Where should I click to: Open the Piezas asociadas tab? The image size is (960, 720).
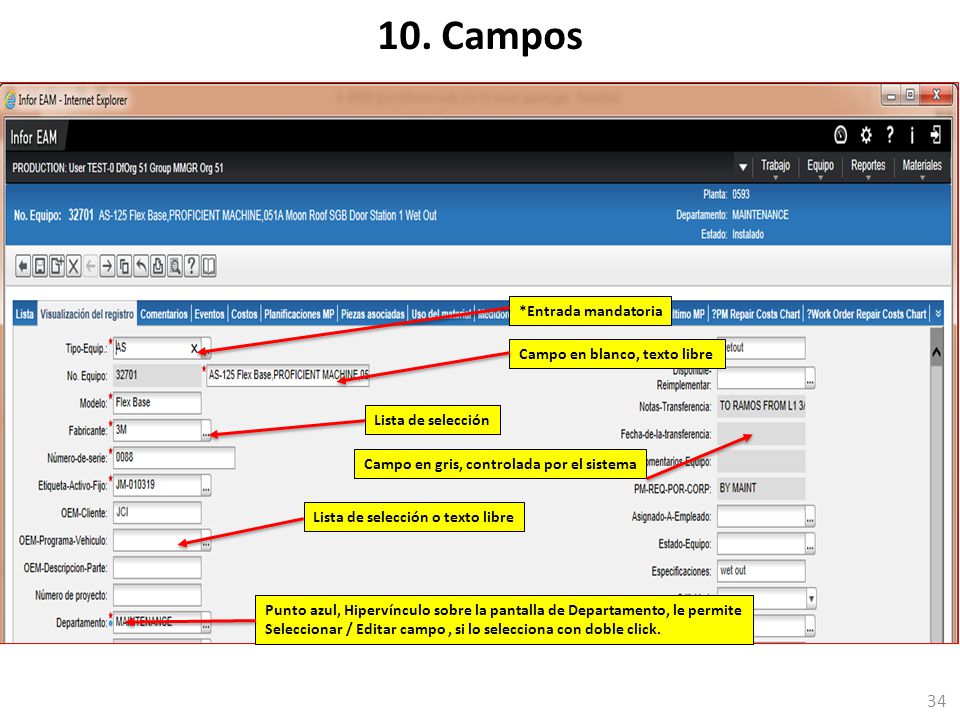coord(373,314)
